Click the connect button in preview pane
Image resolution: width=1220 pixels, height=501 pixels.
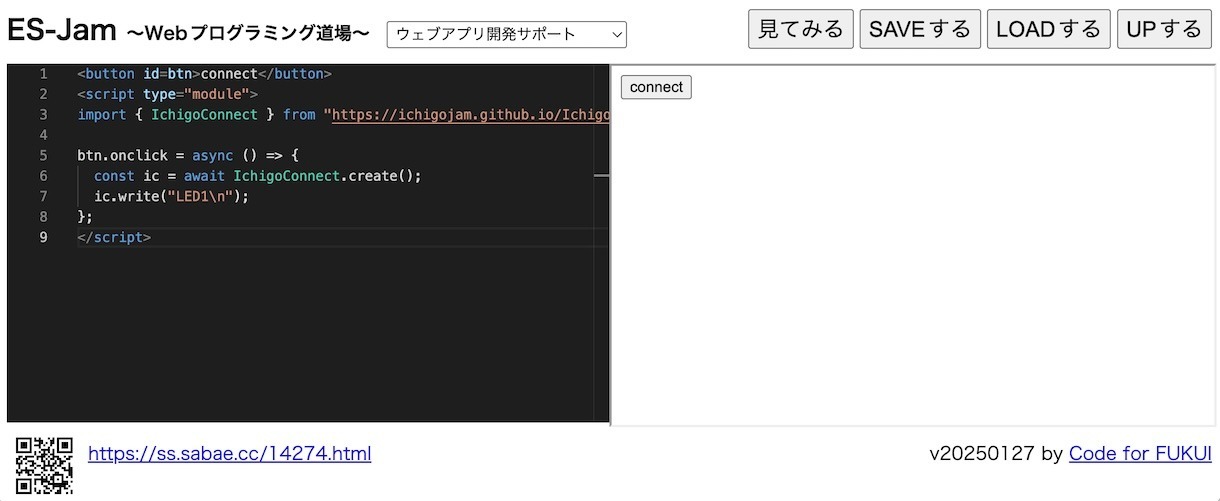pyautogui.click(x=656, y=87)
